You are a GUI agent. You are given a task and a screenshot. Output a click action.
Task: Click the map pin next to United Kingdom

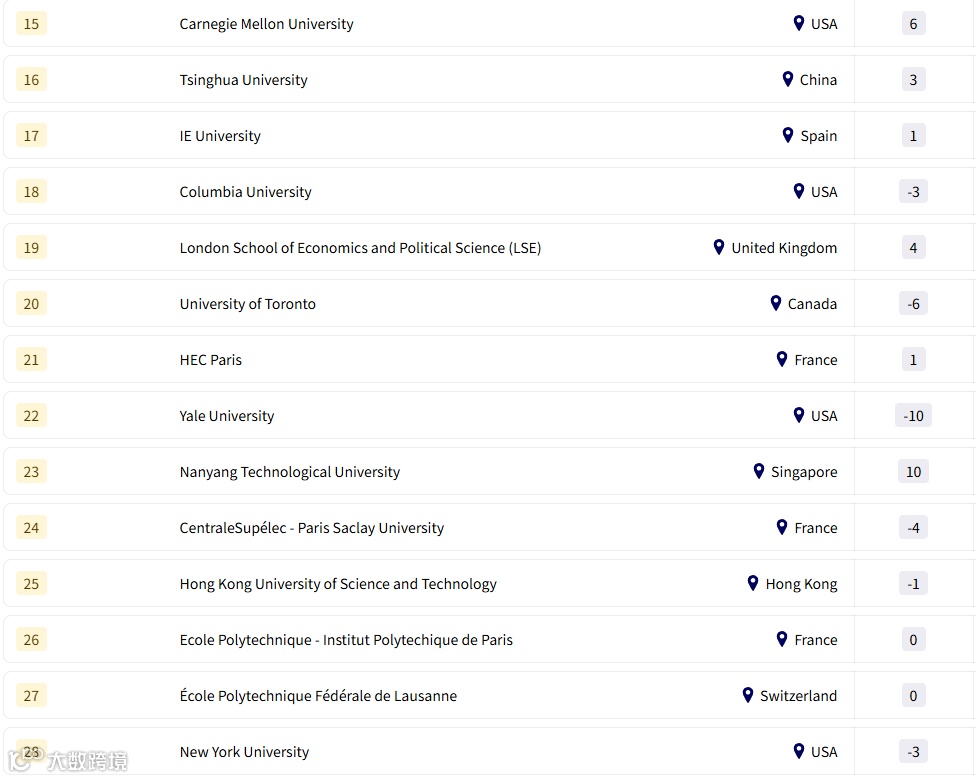[718, 247]
